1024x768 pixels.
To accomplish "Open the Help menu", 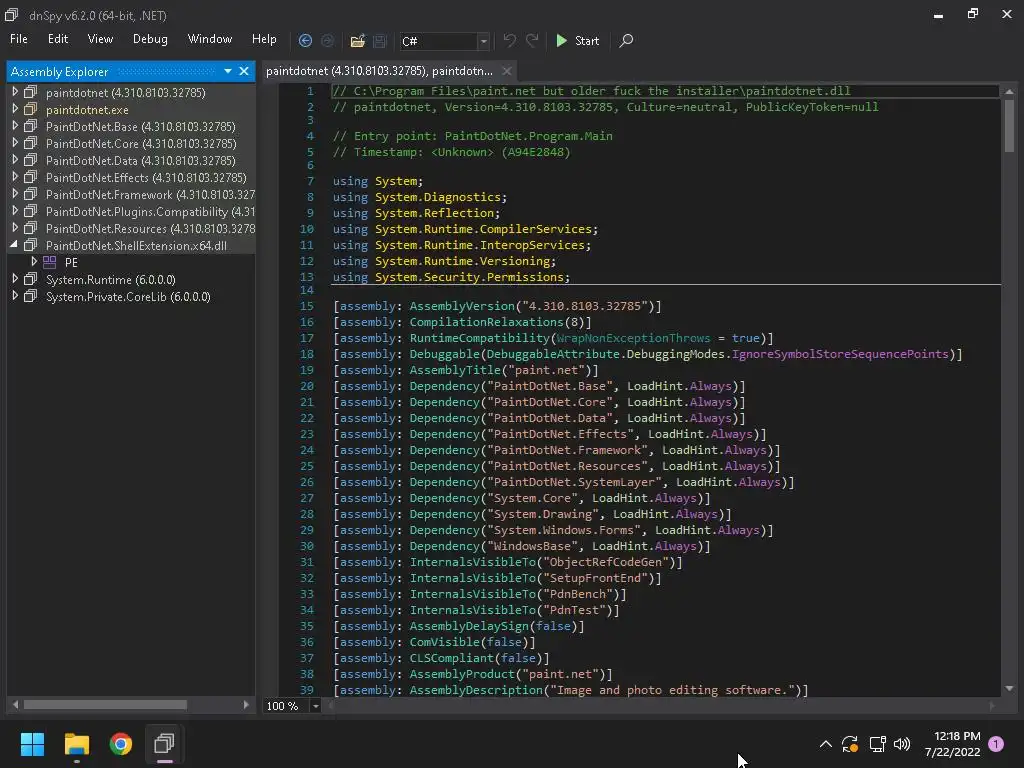I will [264, 39].
